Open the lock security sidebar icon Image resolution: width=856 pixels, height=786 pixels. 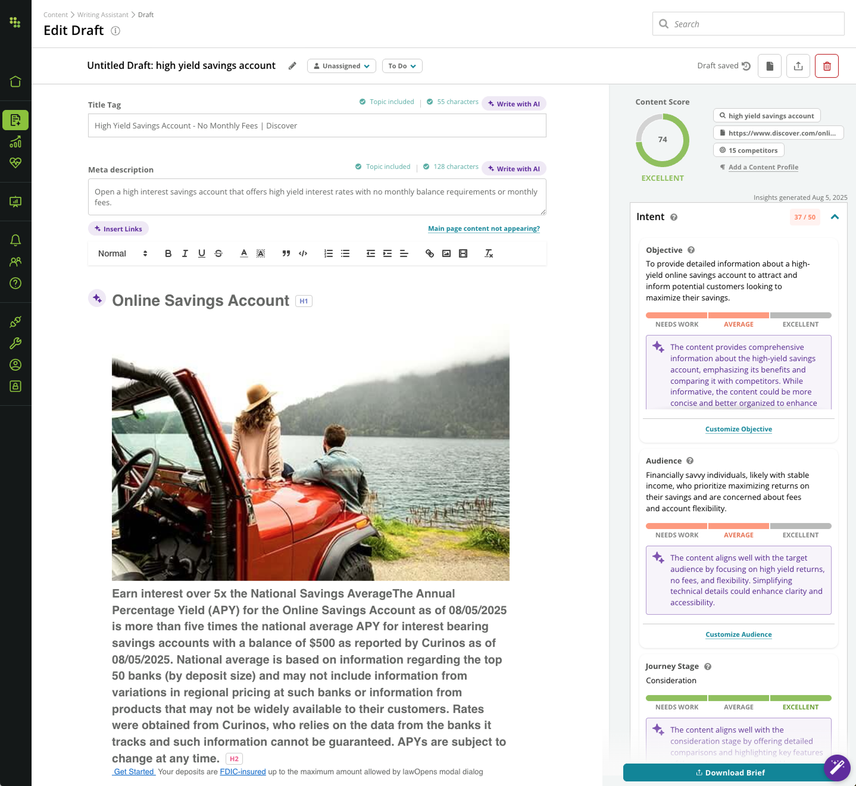pyautogui.click(x=15, y=386)
